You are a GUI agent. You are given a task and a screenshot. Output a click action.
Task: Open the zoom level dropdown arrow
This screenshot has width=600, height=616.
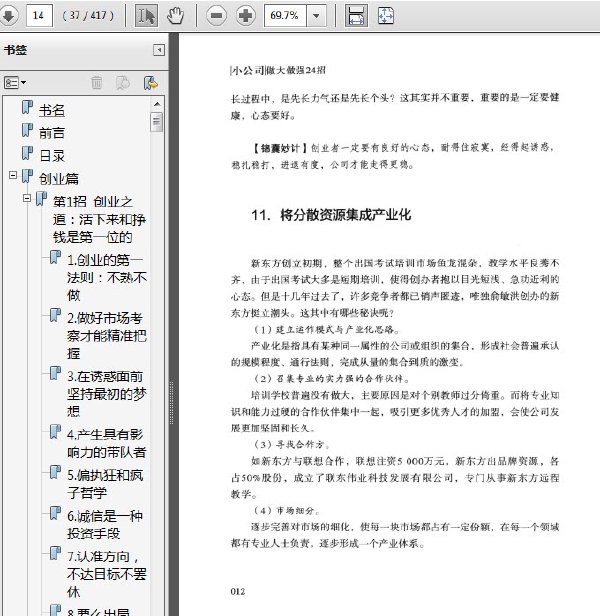[316, 16]
